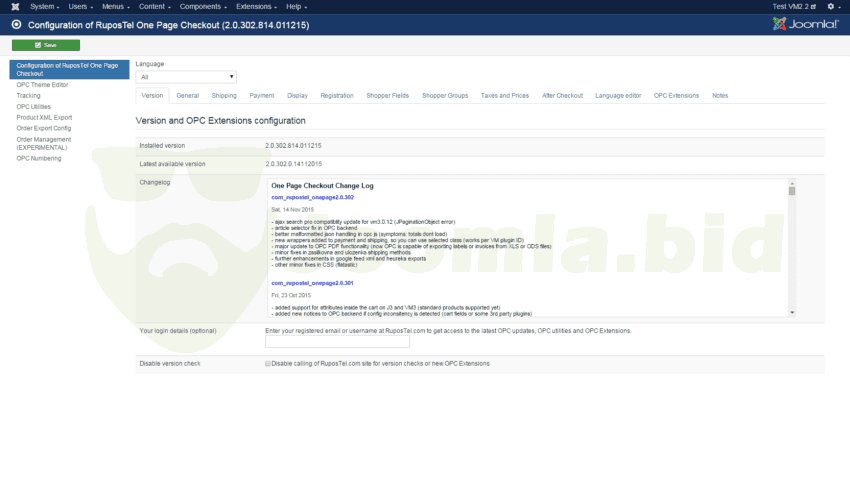Switch to the Payment tab
The width and height of the screenshot is (850, 496).
pos(262,96)
